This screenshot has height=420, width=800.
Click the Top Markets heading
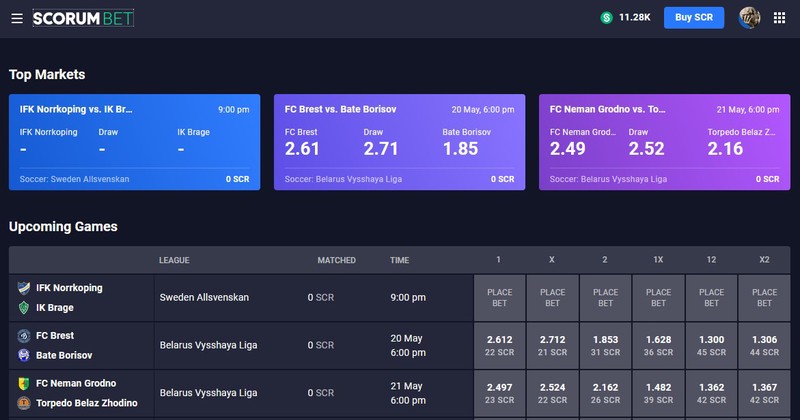click(x=47, y=75)
